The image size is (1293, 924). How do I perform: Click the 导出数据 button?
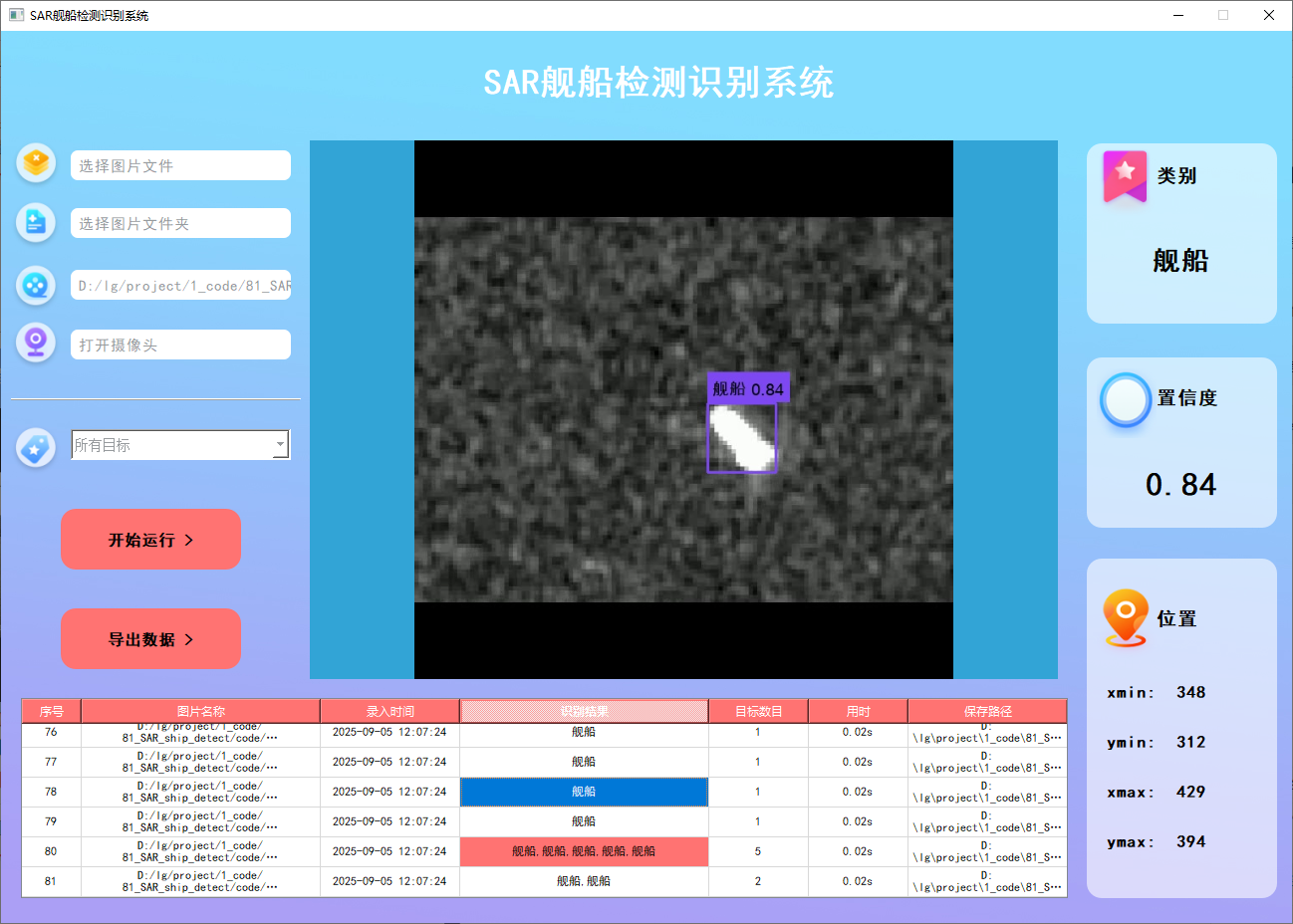pos(150,639)
